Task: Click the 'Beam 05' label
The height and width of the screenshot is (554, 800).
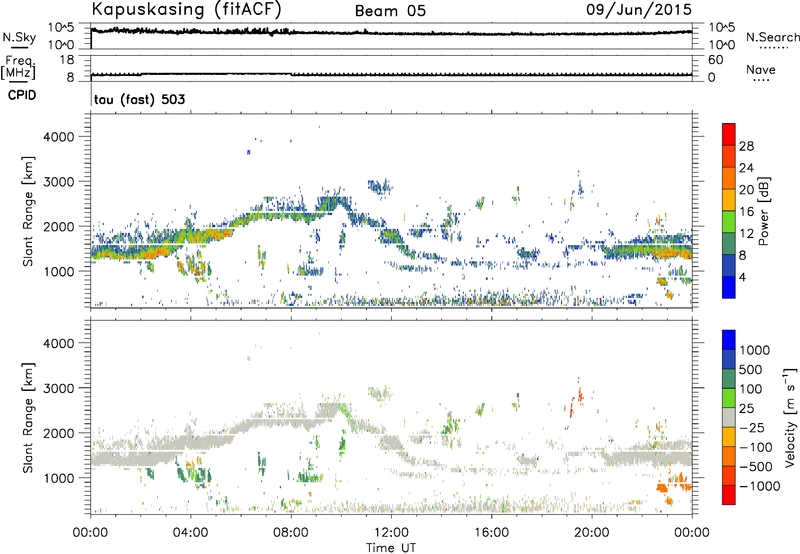Action: click(390, 11)
